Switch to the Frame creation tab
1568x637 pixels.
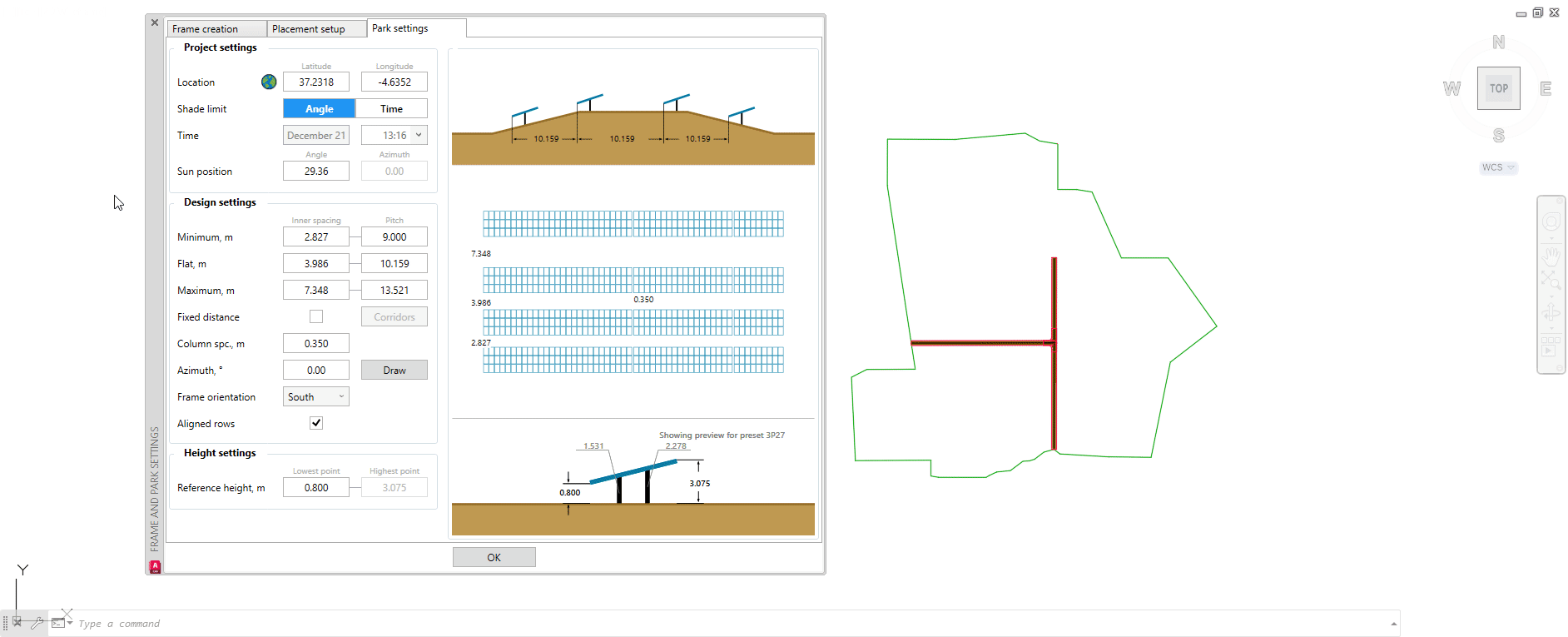click(216, 29)
